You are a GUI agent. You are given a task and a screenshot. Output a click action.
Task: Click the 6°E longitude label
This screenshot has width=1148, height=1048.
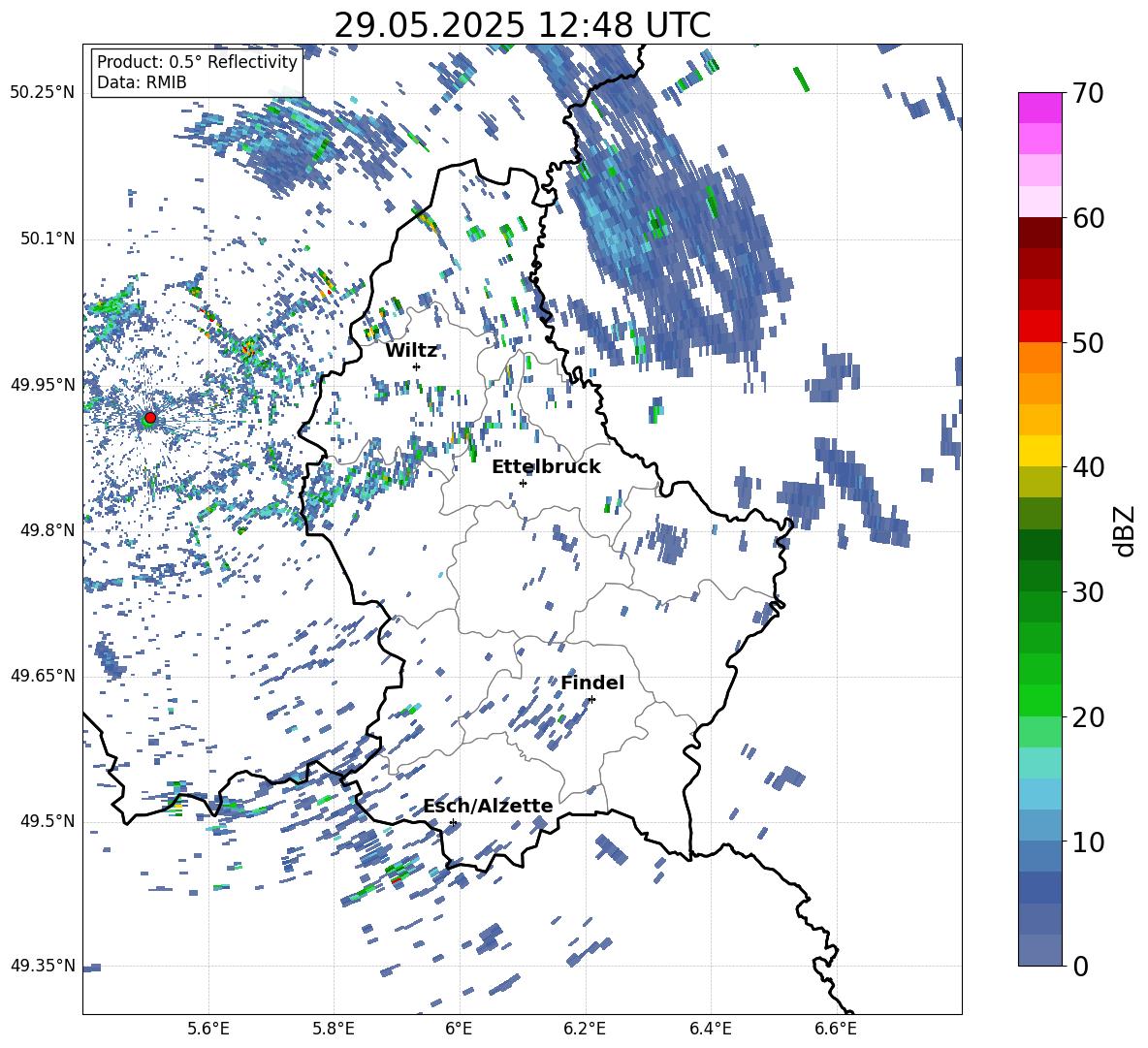point(459,1029)
